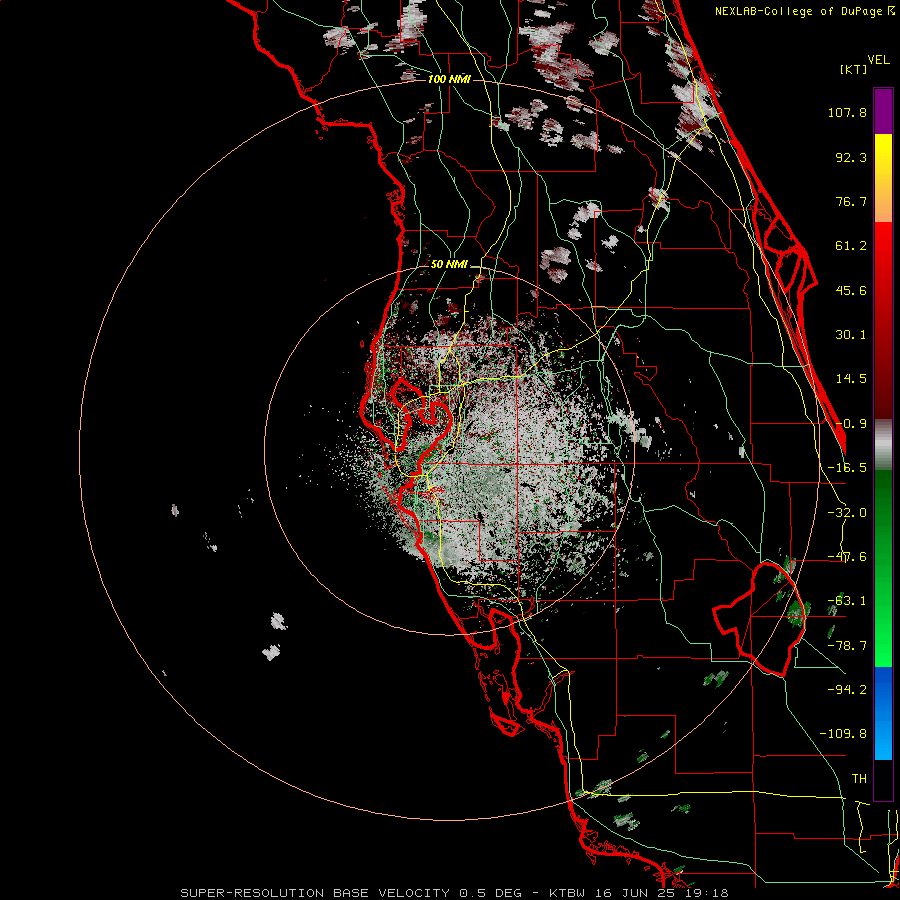Click the Super-Resolution Base Velocity caption
This screenshot has width=900, height=900.
click(x=454, y=893)
